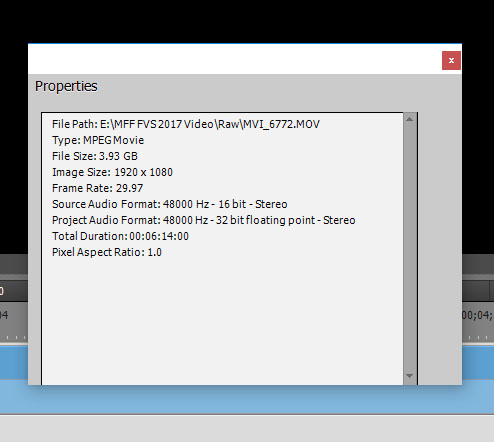Click the empty area inside the properties text box
Image resolution: width=494 pixels, height=442 pixels.
[x=222, y=320]
